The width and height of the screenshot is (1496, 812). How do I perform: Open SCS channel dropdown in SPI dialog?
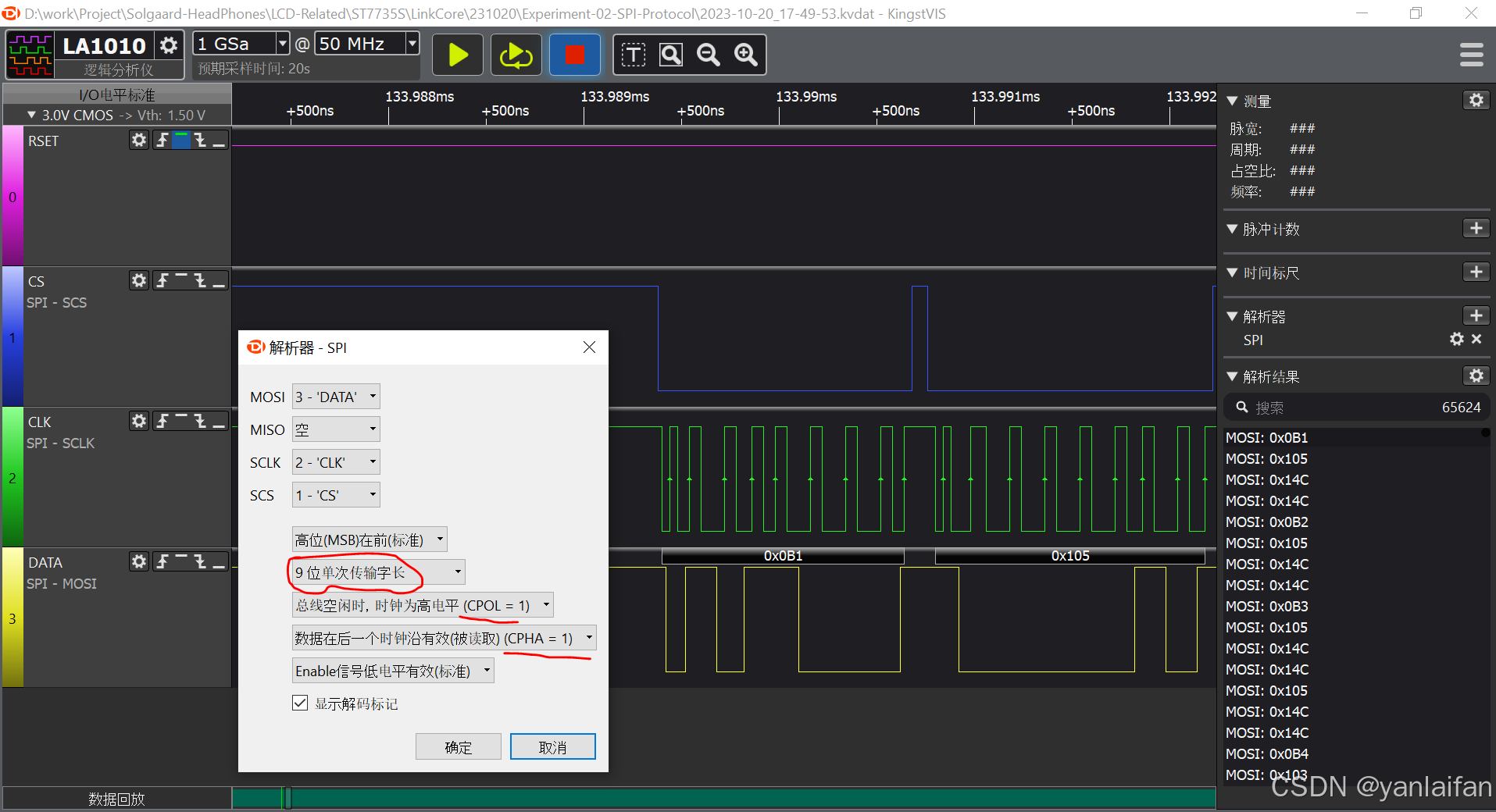tap(336, 495)
